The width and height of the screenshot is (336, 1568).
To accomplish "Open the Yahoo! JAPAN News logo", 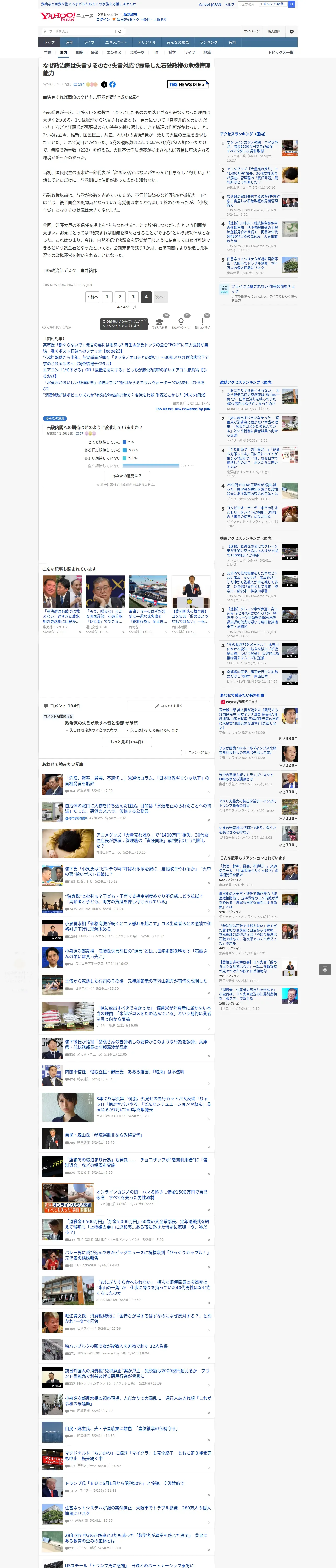I will (67, 16).
